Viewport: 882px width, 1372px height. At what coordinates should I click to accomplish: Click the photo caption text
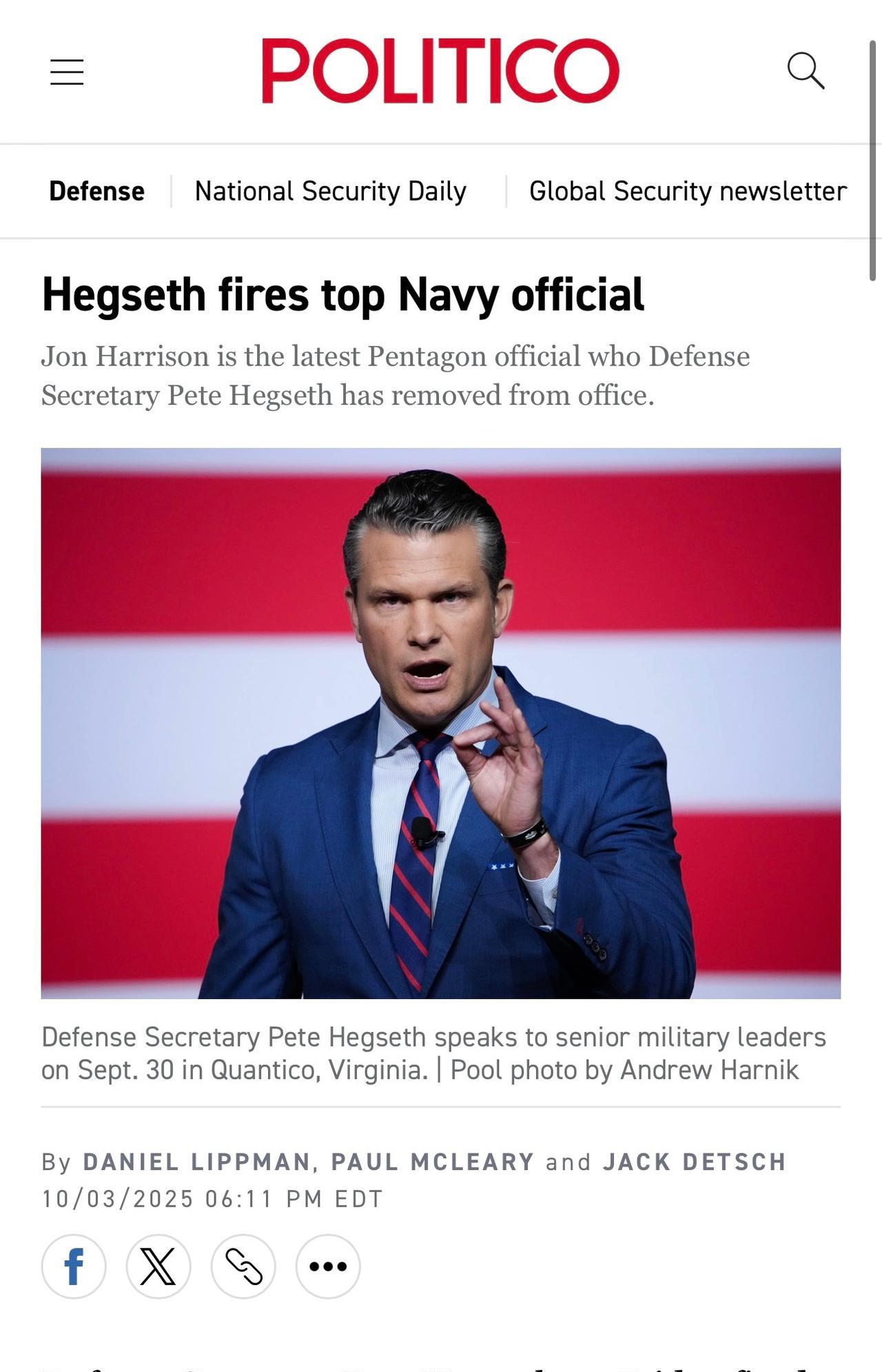point(433,1053)
